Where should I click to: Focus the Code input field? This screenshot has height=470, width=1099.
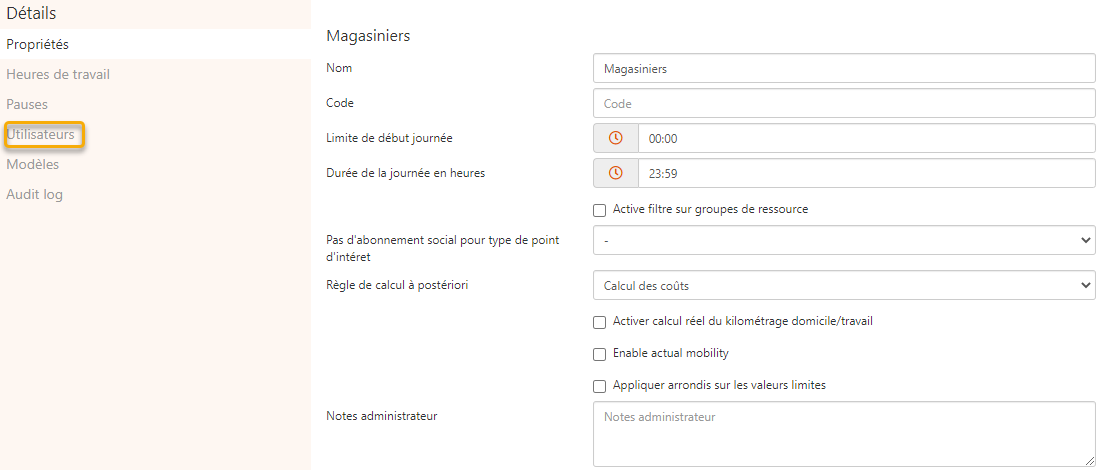(x=844, y=103)
